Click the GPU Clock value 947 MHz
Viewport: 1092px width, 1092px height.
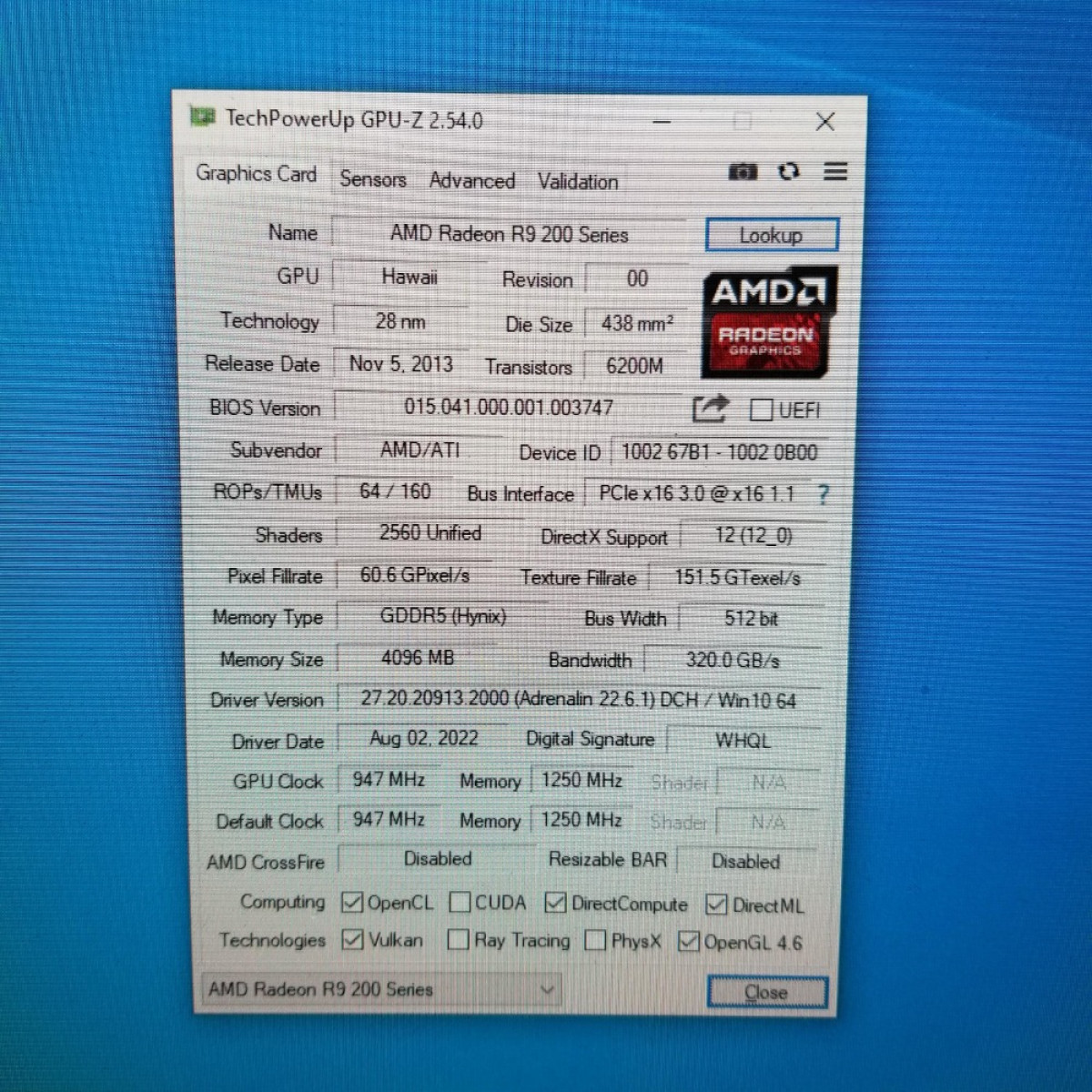coord(389,780)
